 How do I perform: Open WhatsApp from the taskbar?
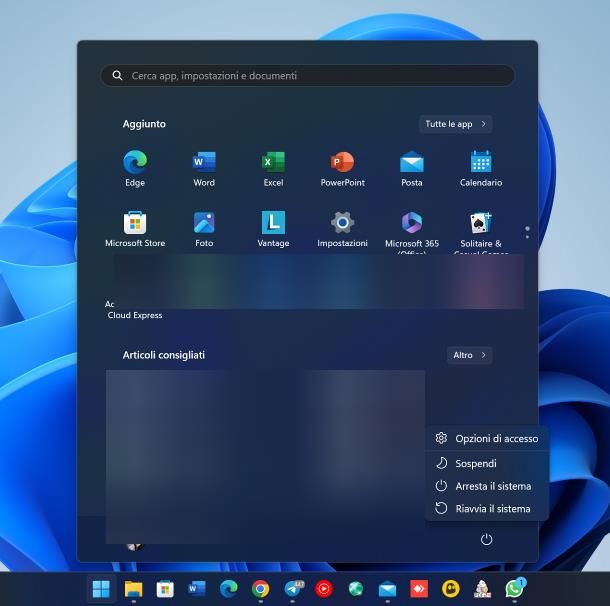515,589
